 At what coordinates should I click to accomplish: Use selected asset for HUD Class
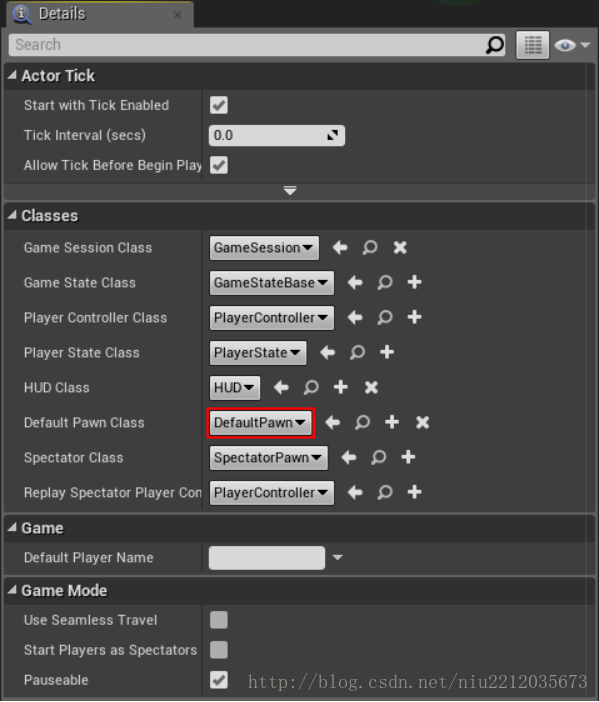click(x=281, y=387)
